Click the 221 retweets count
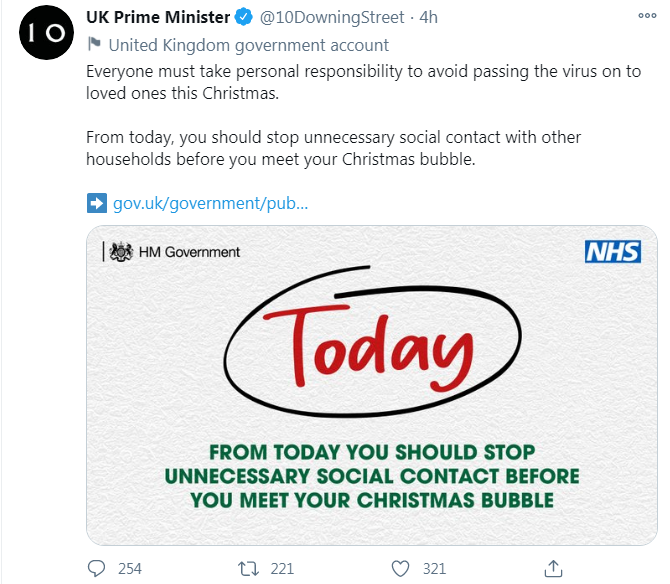Screen dimensions: 670x584 pyautogui.click(x=282, y=568)
